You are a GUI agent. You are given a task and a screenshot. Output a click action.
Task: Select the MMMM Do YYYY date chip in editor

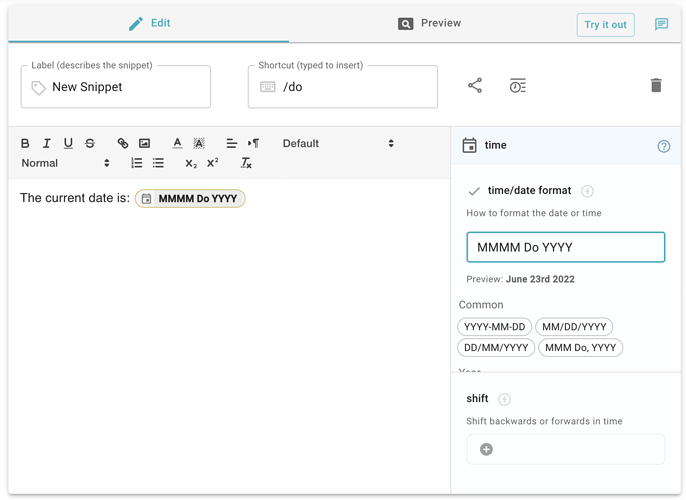[190, 199]
